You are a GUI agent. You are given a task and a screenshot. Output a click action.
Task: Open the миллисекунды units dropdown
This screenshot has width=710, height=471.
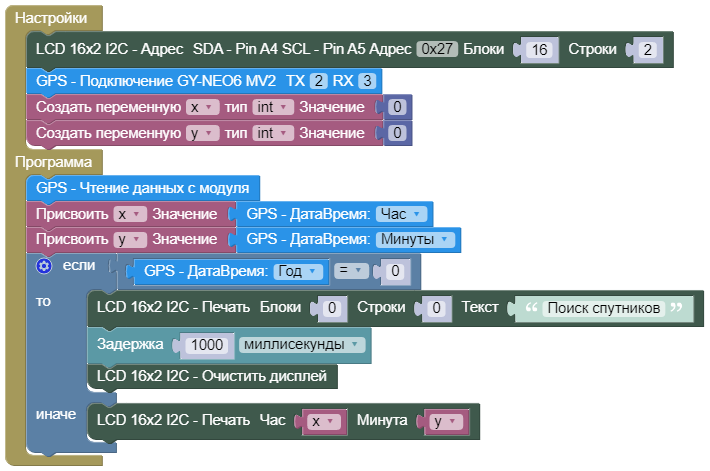[x=303, y=344]
